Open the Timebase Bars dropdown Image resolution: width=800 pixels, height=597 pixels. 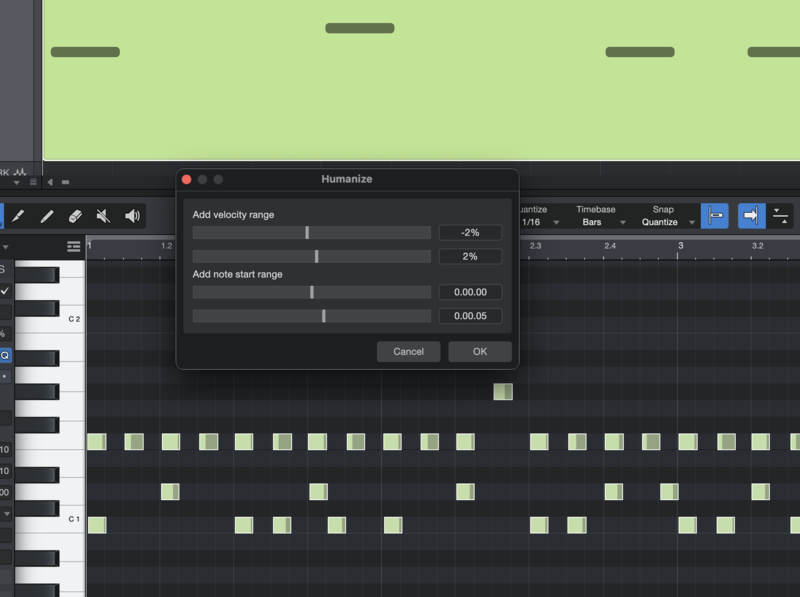click(x=598, y=222)
